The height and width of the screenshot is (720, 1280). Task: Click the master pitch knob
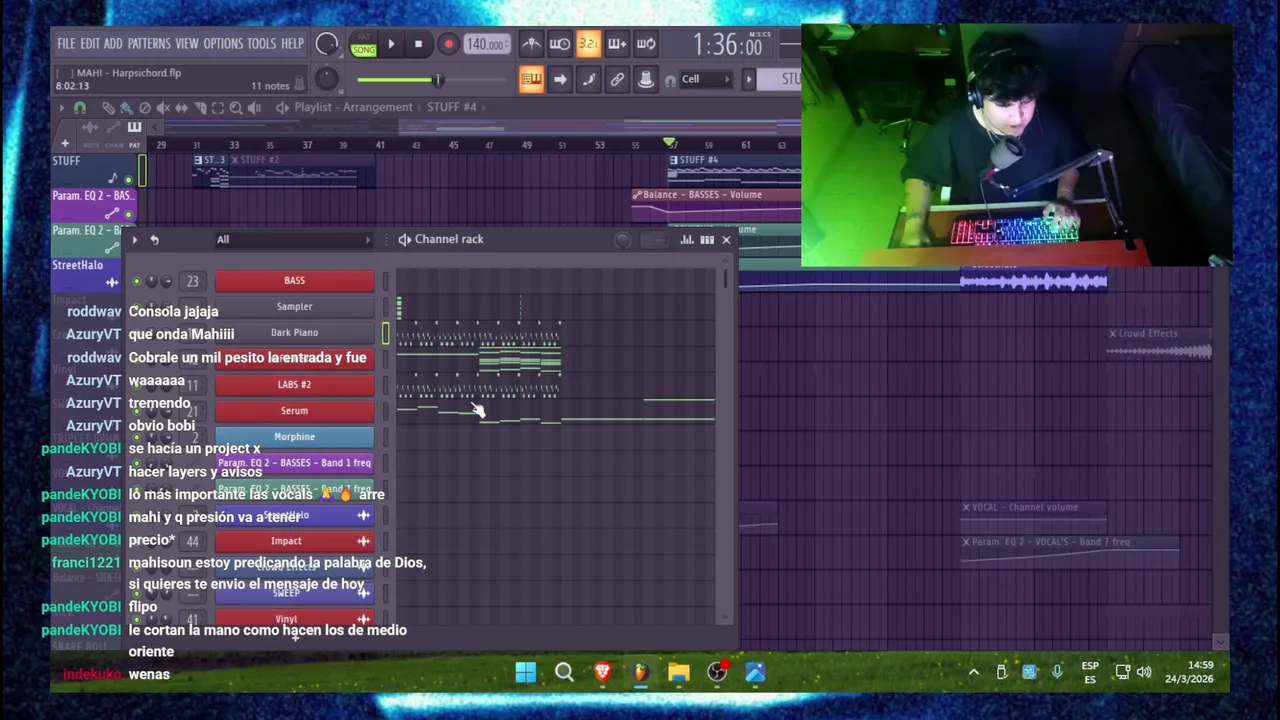(326, 78)
